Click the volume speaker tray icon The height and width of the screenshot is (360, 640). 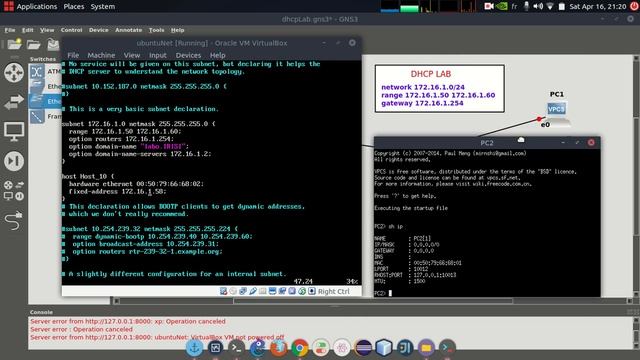pos(538,6)
